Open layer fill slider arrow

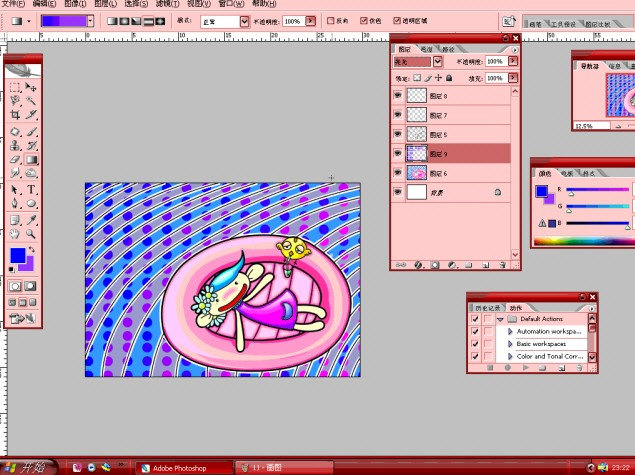pos(513,78)
